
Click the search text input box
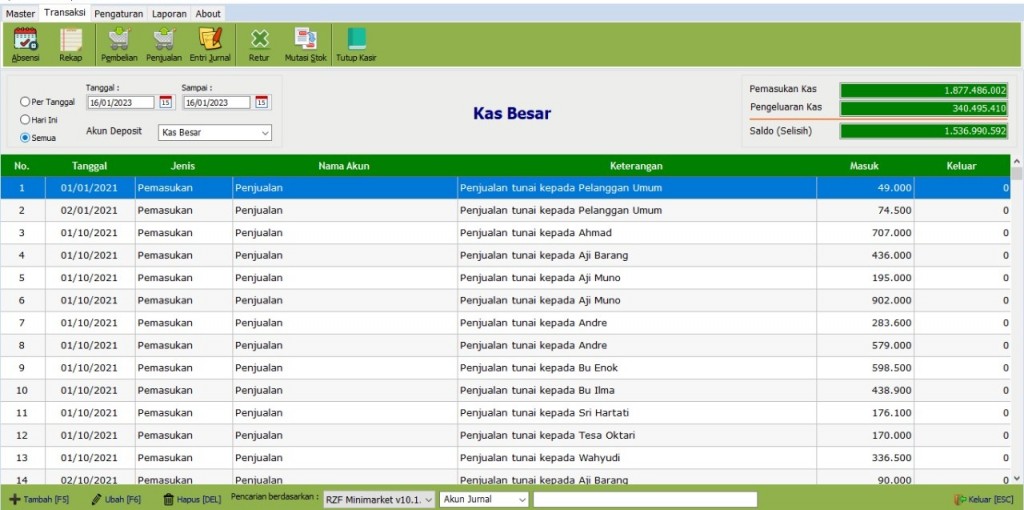645,500
